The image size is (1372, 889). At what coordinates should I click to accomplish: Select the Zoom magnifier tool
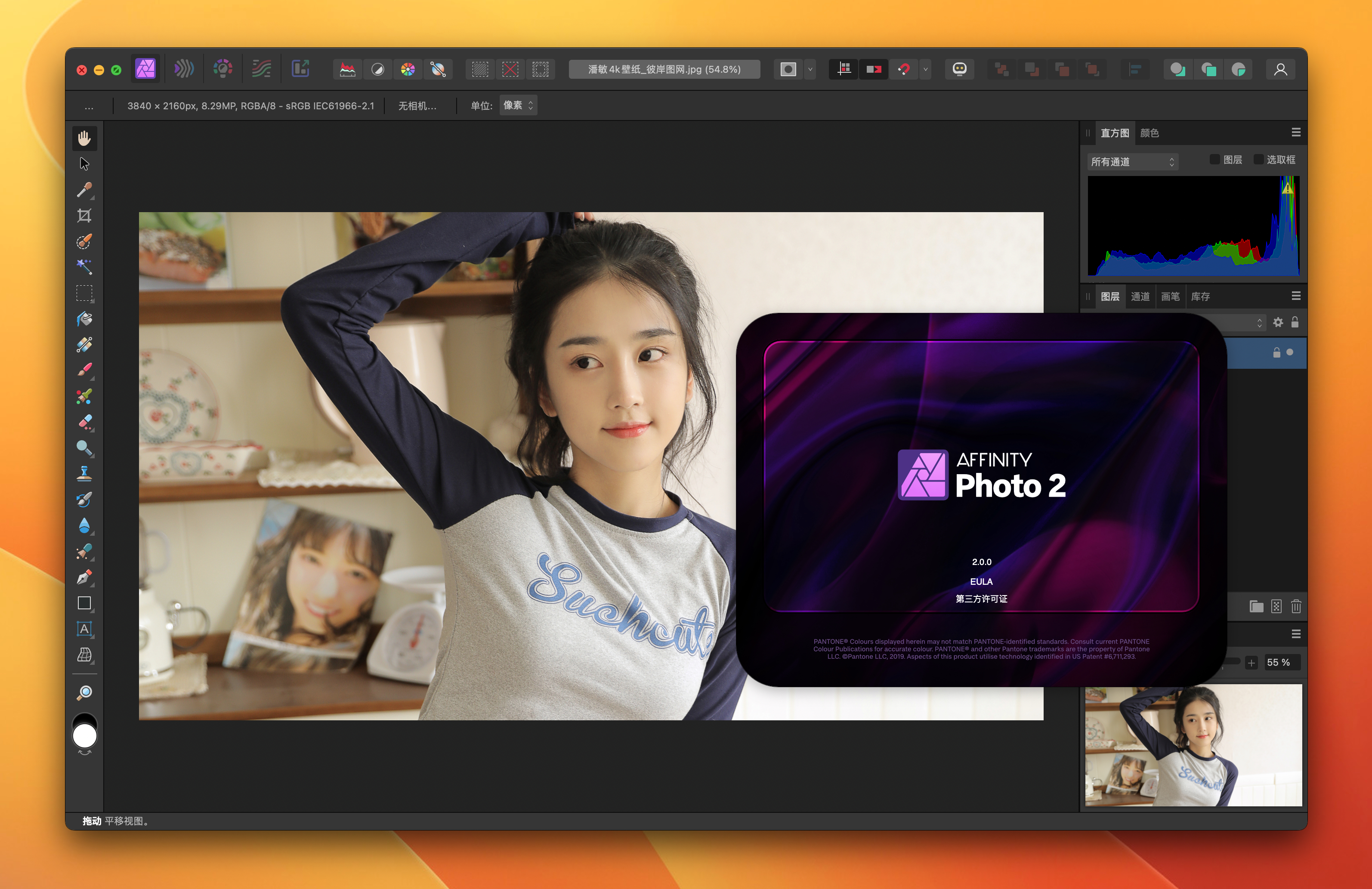tap(84, 692)
